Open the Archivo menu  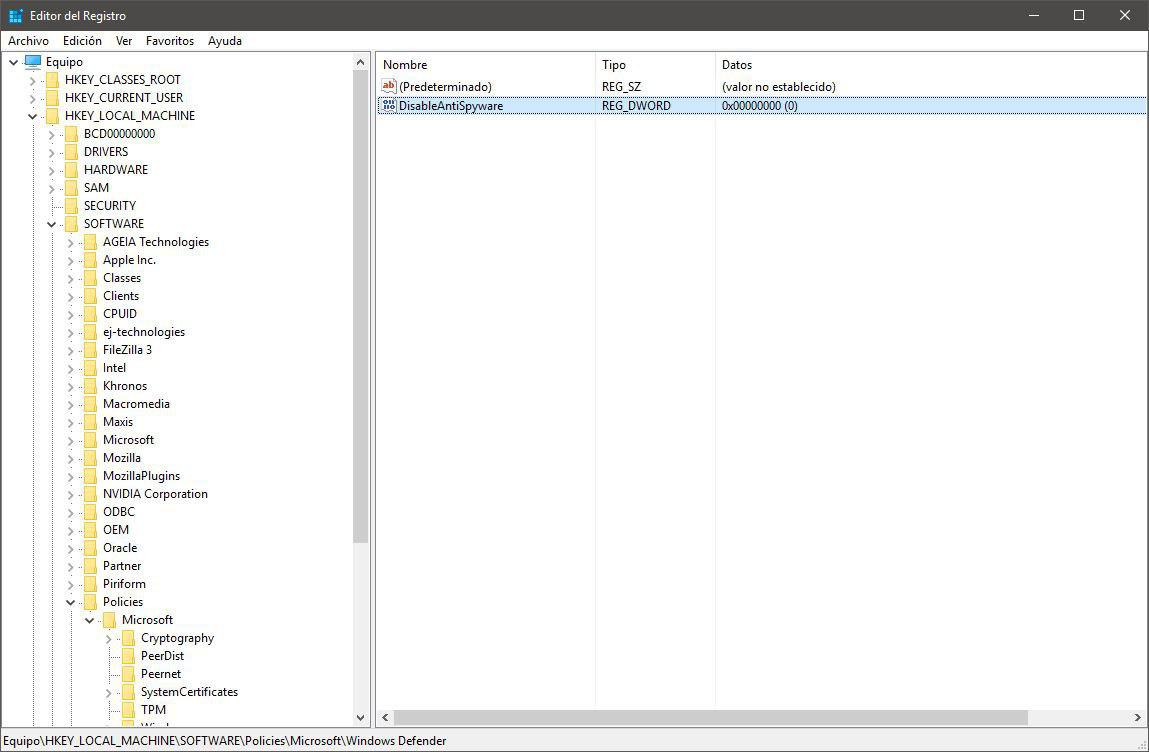click(29, 41)
